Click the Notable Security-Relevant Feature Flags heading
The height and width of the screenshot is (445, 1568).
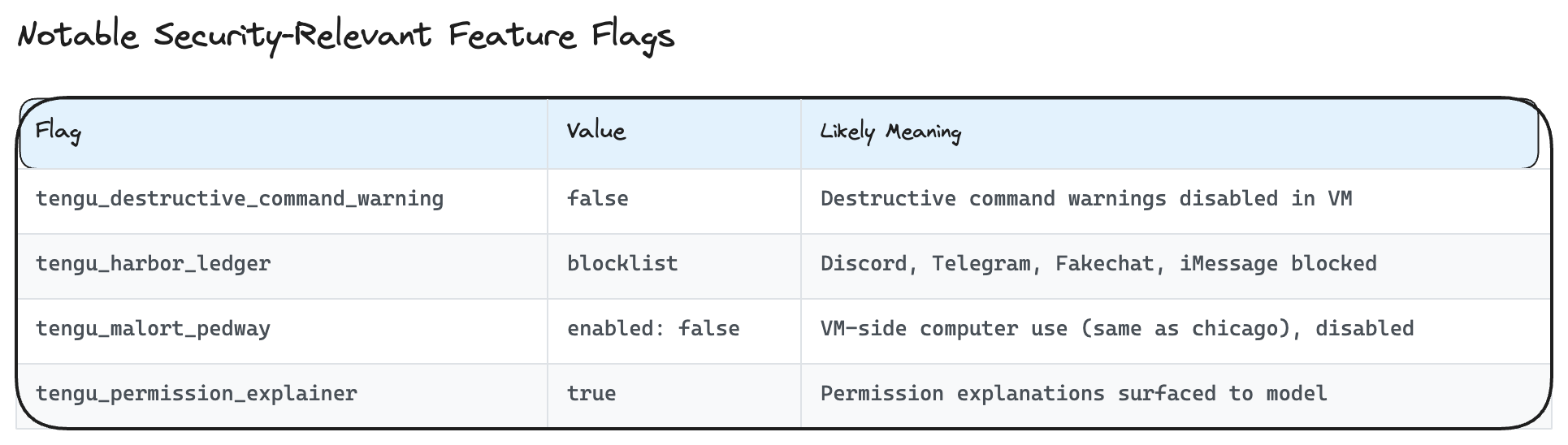(x=346, y=37)
